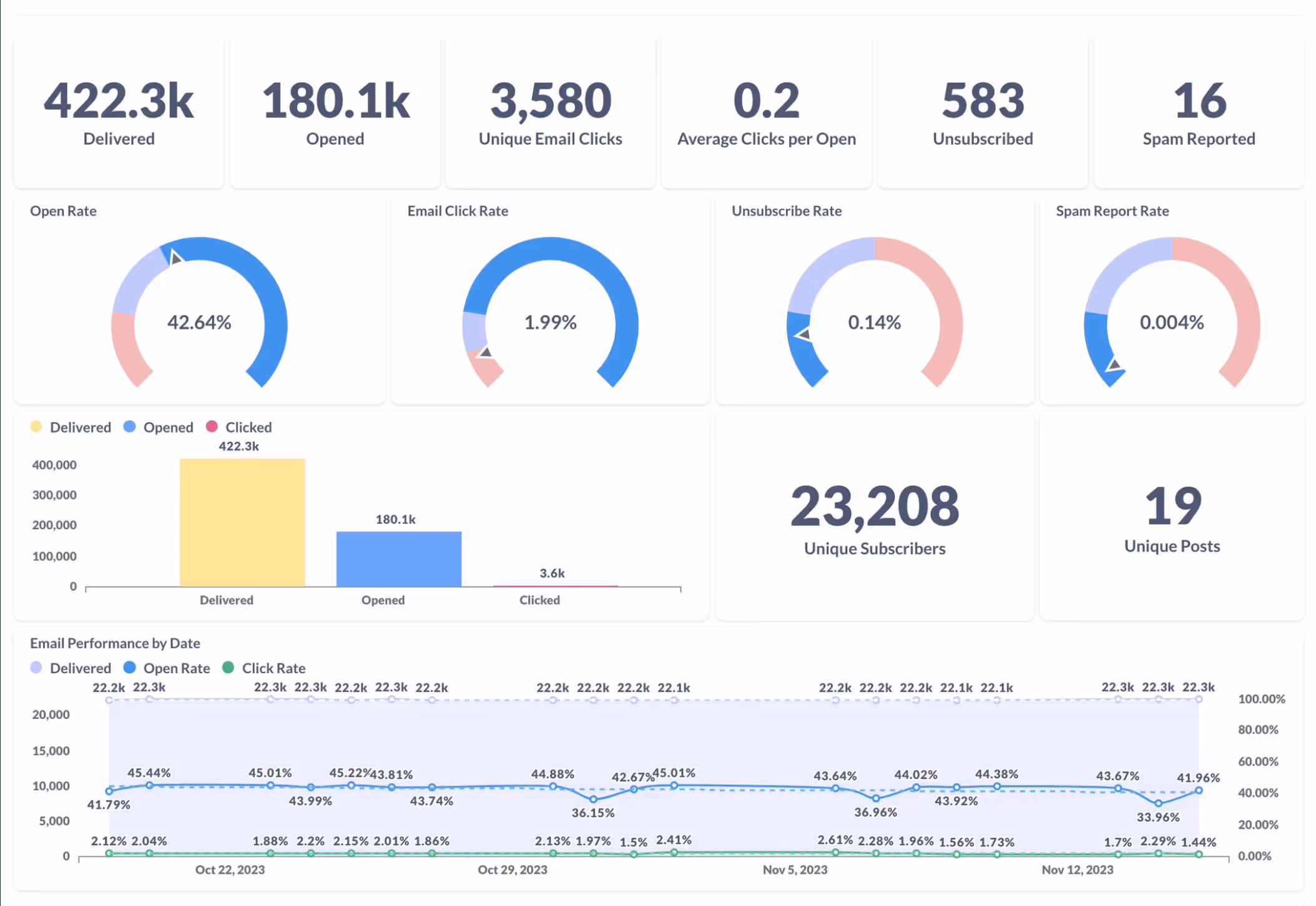Screen dimensions: 1316x906
Task: Toggle the Clicked series legend dot
Action: point(212,427)
